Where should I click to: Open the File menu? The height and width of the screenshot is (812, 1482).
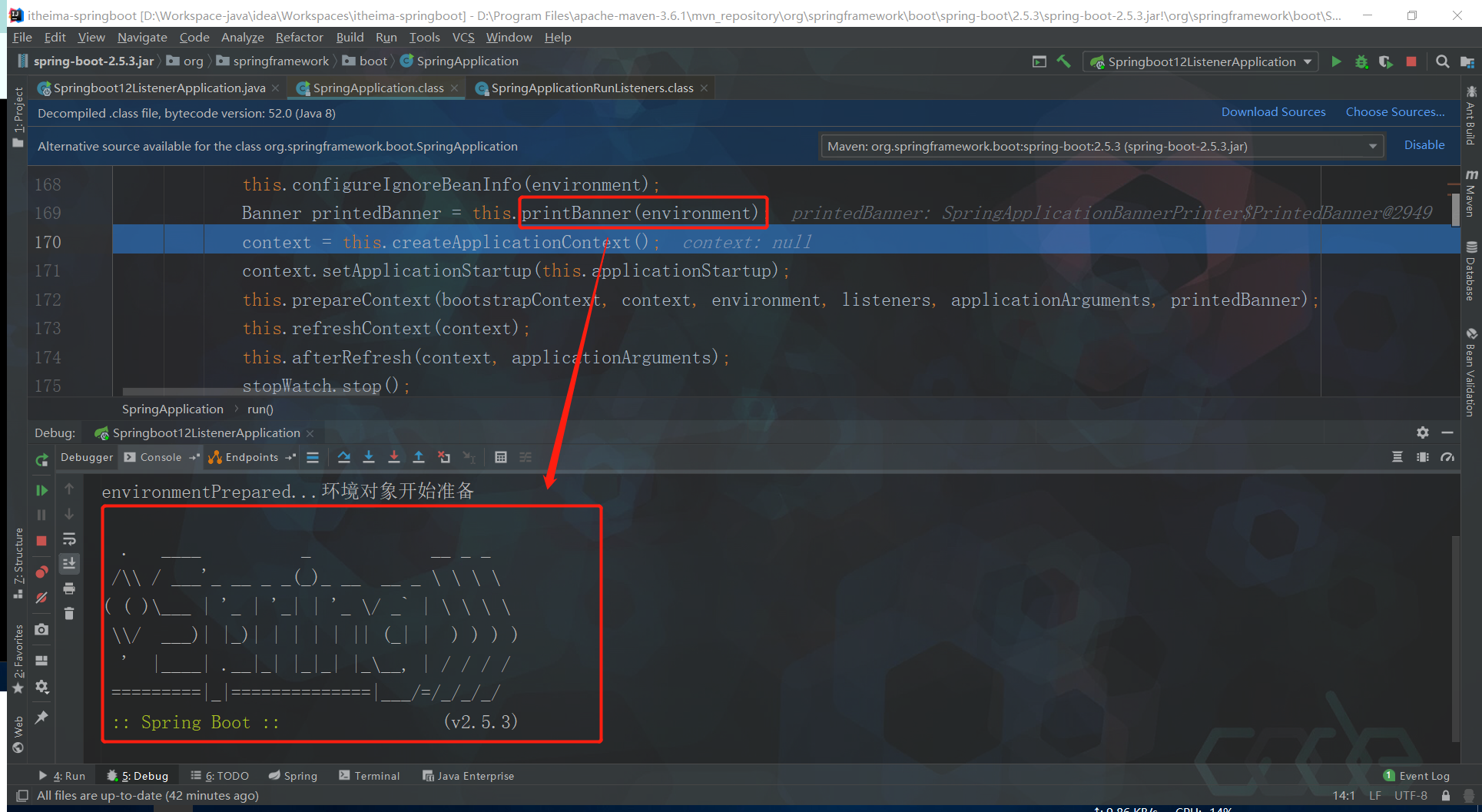(22, 37)
